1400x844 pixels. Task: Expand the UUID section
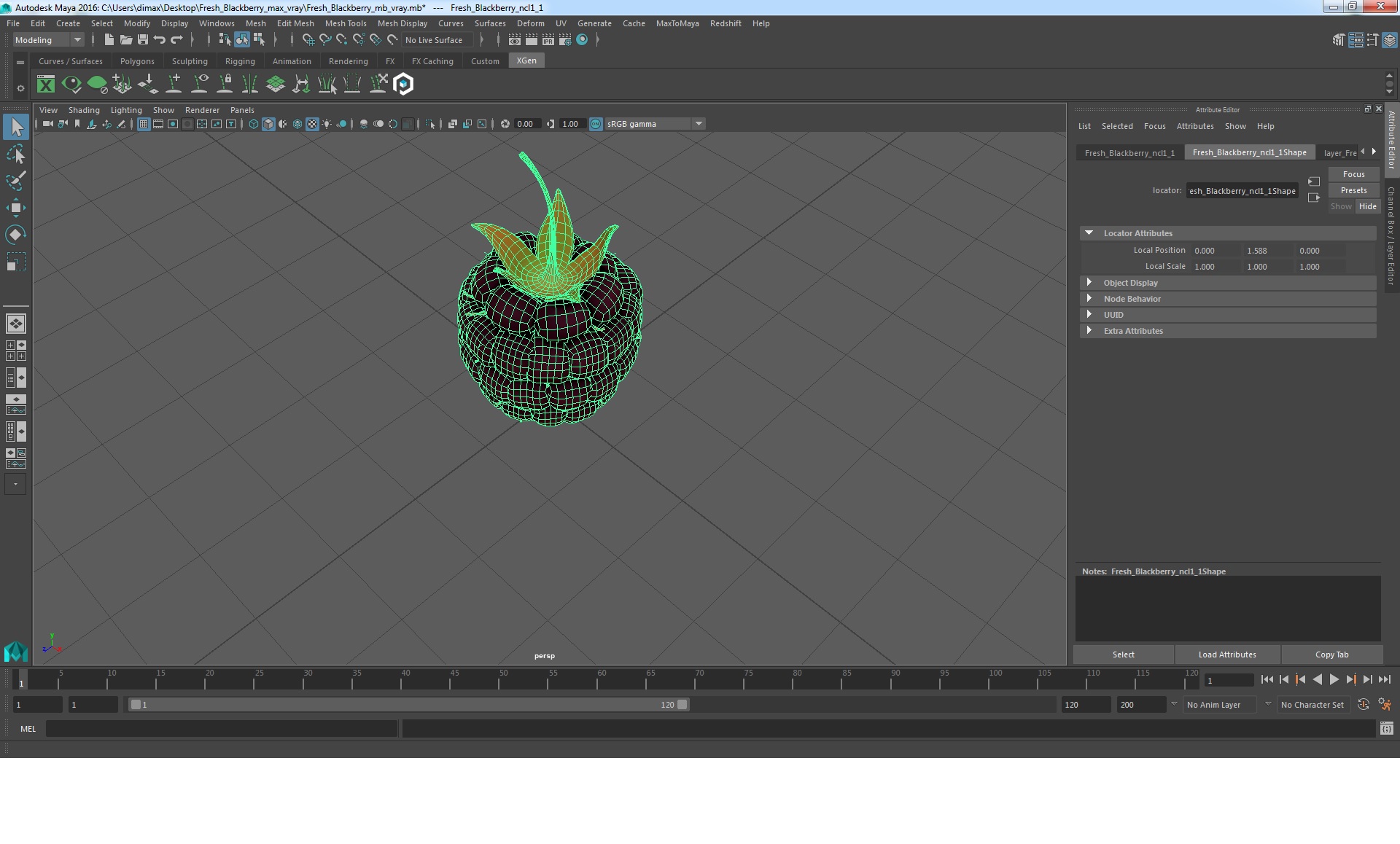coord(1089,315)
